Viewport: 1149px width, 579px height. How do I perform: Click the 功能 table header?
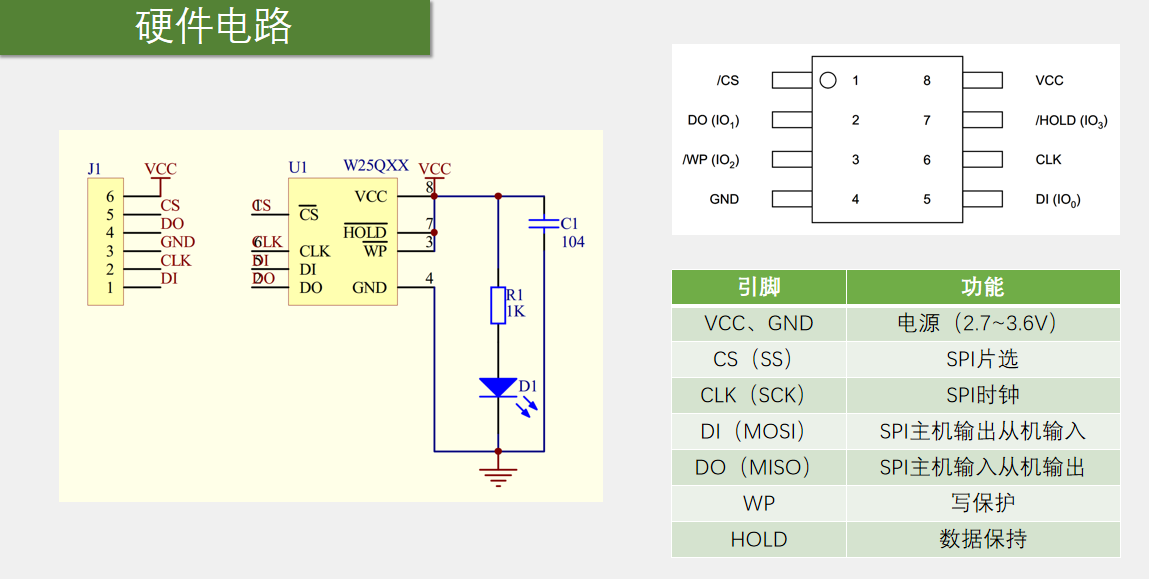[983, 287]
